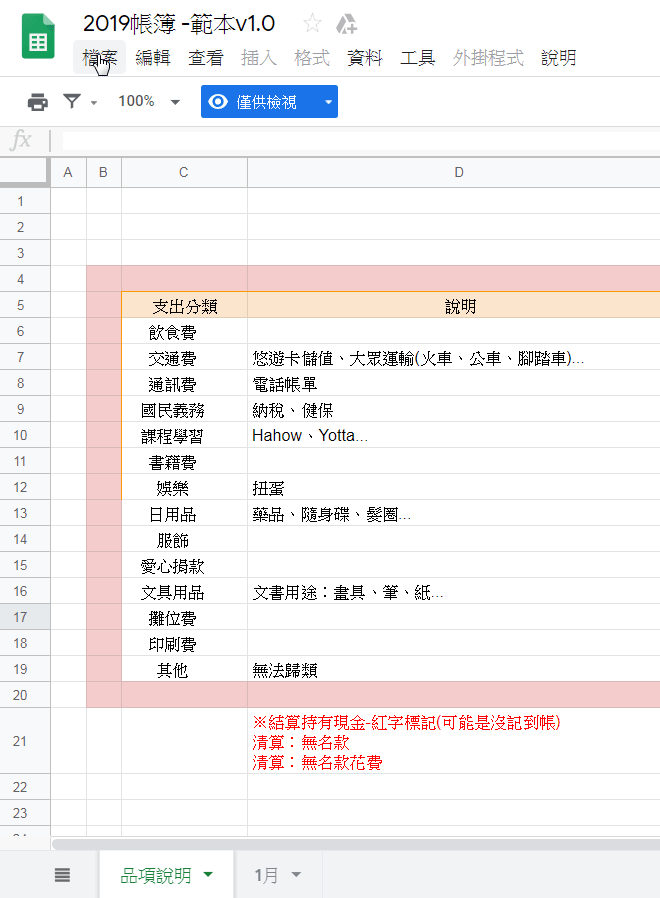Open the 1月 tab dropdown arrow
This screenshot has height=898, width=660.
tap(296, 875)
